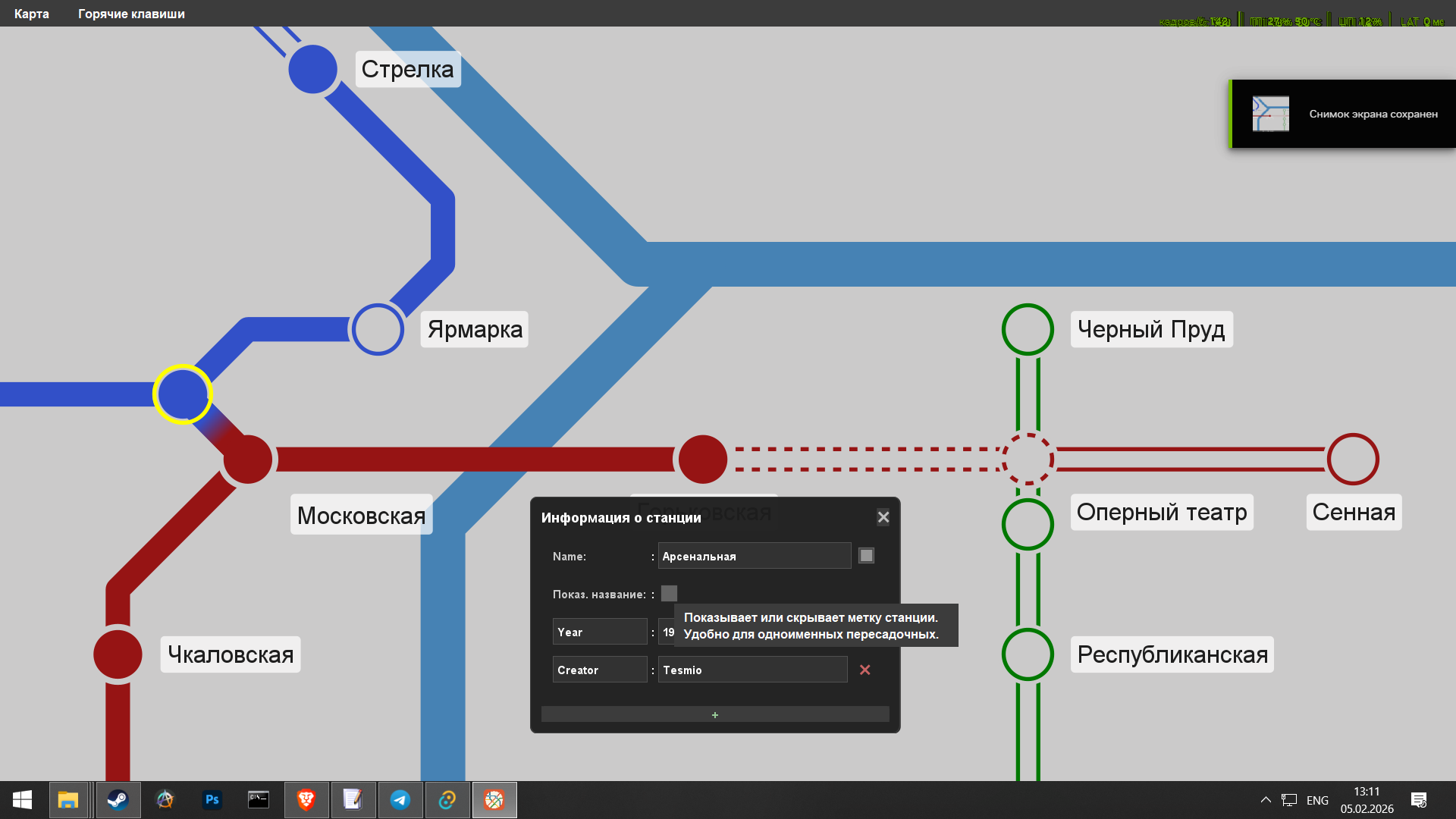Select the Чкаловская red station circle
Viewport: 1456px width, 819px height.
point(118,654)
